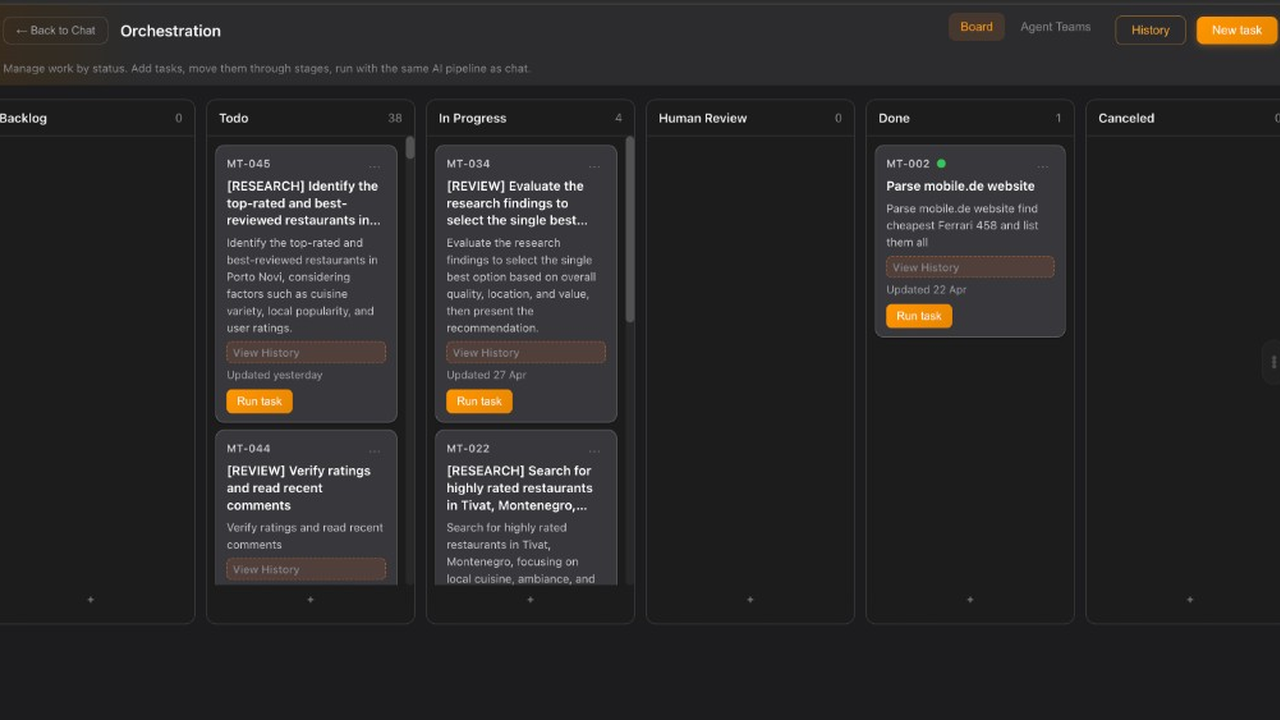1280x720 pixels.
Task: Click the plus icon under the Todo column
Action: point(310,600)
